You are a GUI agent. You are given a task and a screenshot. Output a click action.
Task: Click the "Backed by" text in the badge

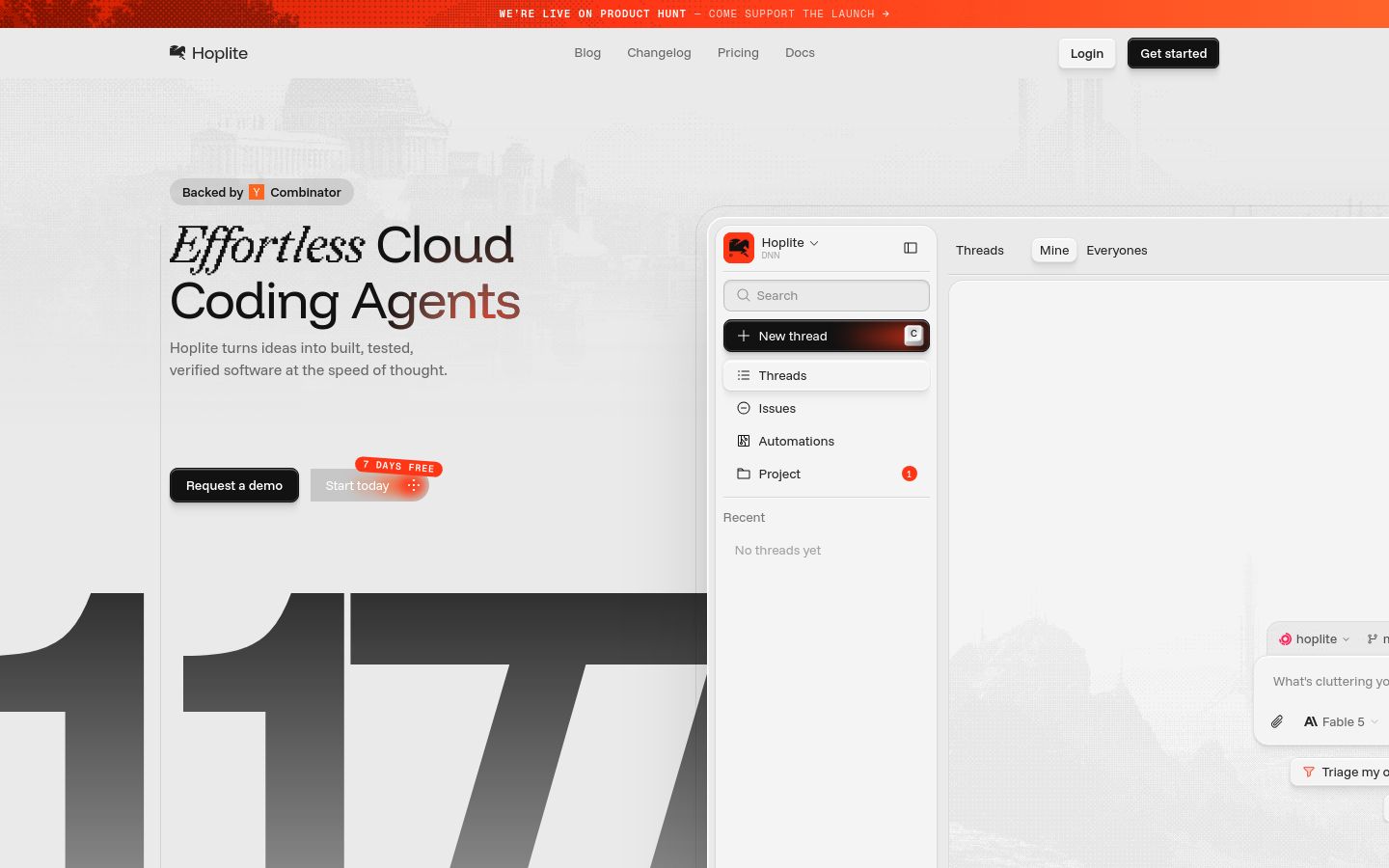213,192
